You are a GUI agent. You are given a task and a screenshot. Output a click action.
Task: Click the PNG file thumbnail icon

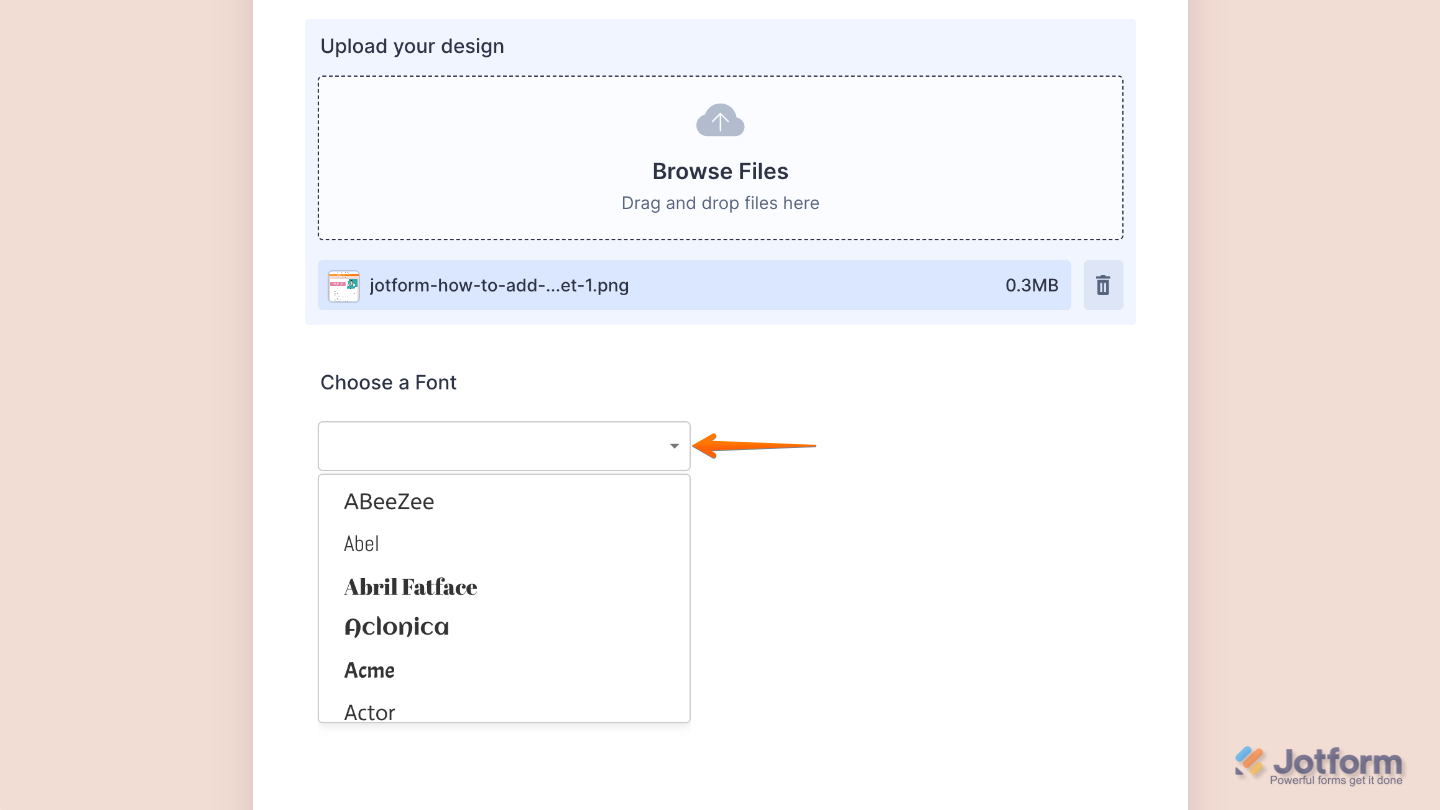click(343, 285)
